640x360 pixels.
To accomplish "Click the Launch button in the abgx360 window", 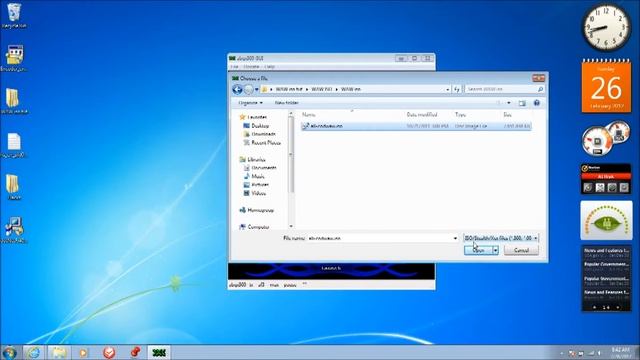I will click(x=331, y=268).
